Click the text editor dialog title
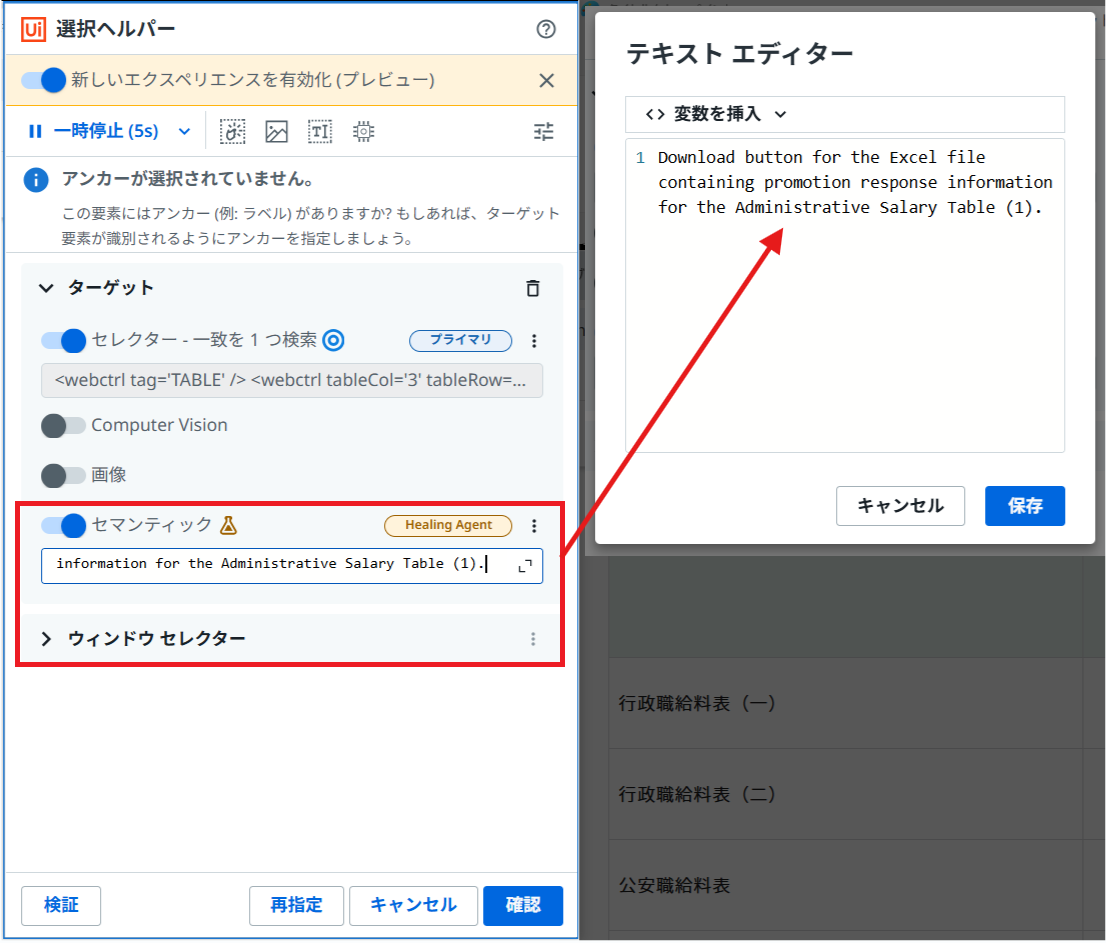1106x943 pixels. pyautogui.click(x=740, y=54)
